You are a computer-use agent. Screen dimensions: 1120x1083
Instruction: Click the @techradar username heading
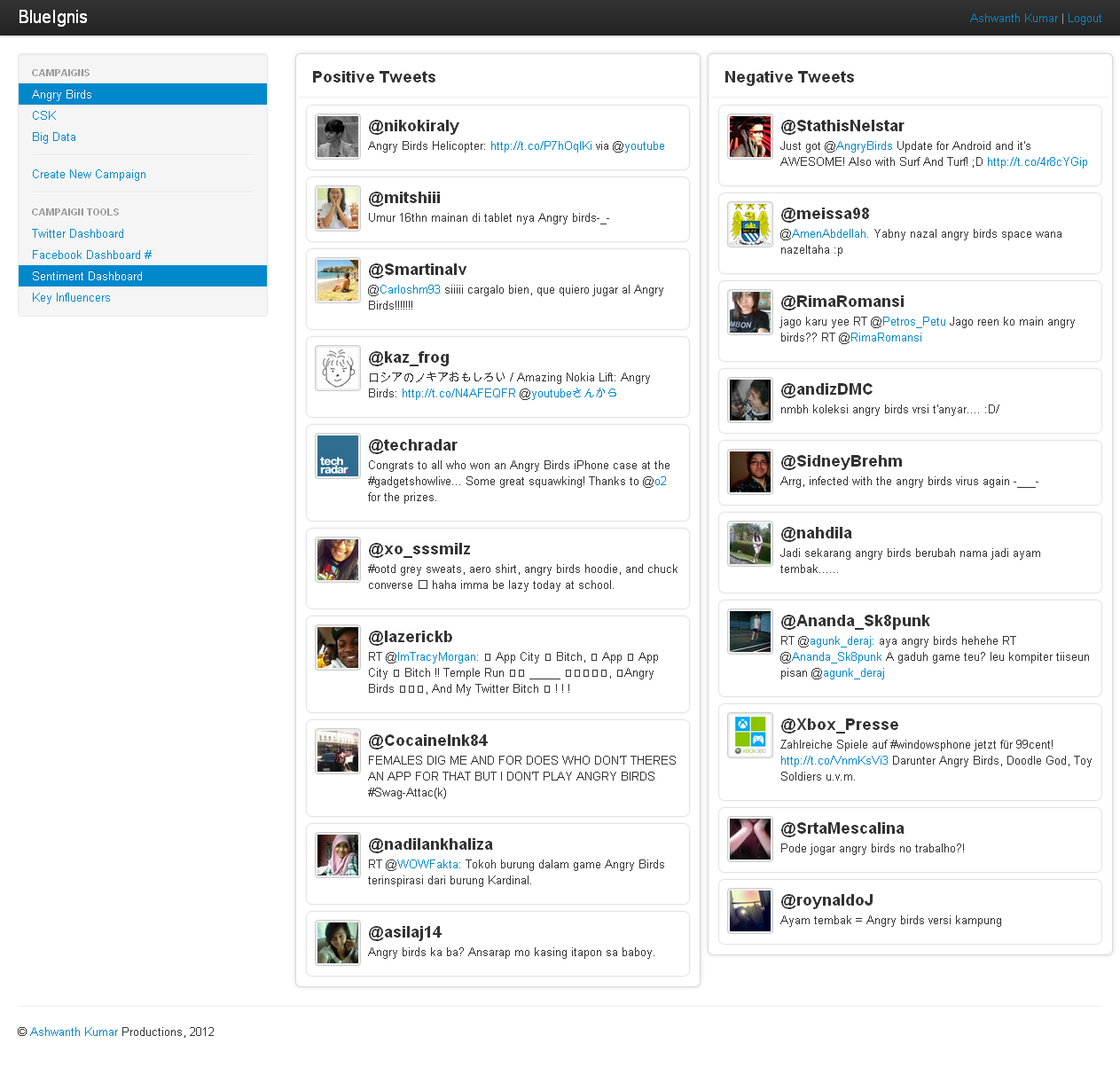(412, 445)
